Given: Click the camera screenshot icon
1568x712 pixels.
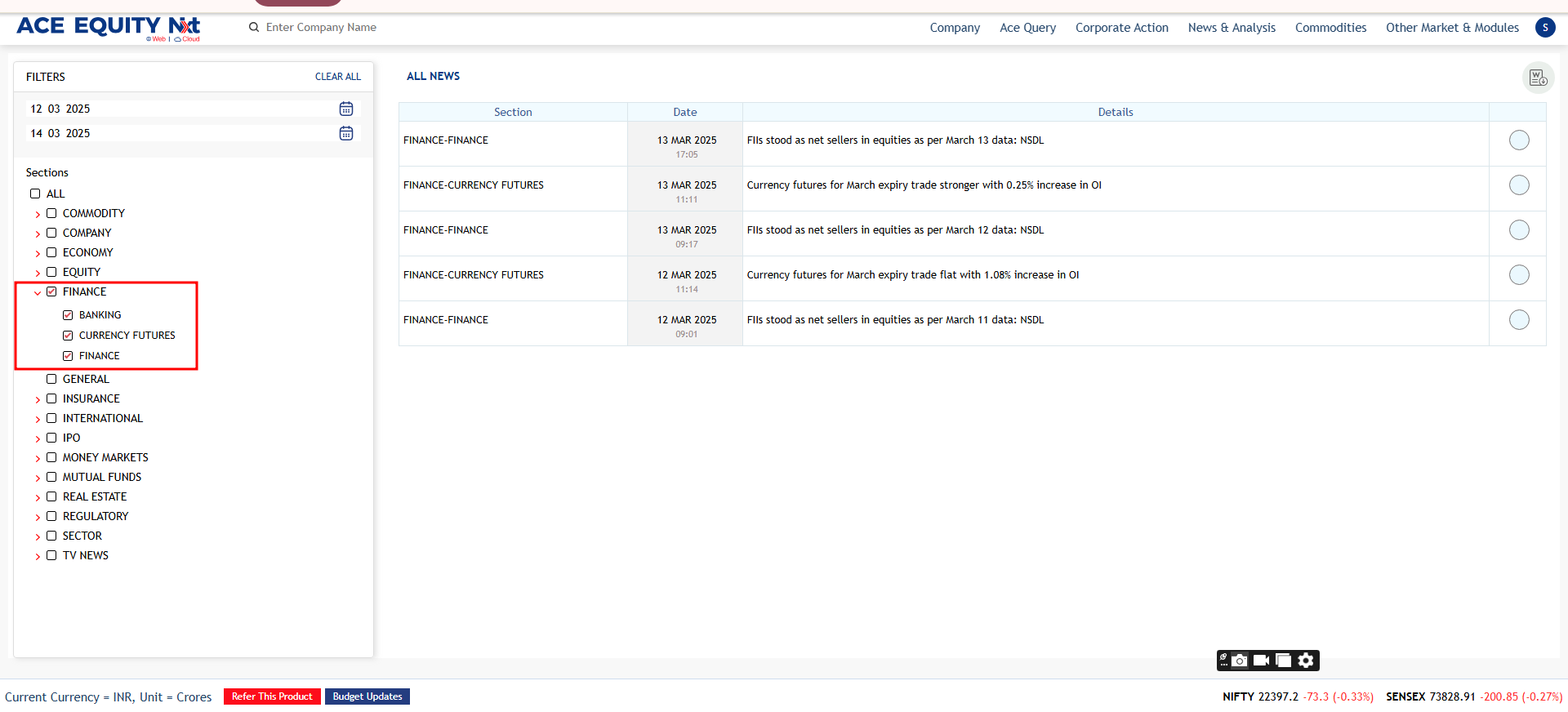Looking at the screenshot, I should 1240,660.
